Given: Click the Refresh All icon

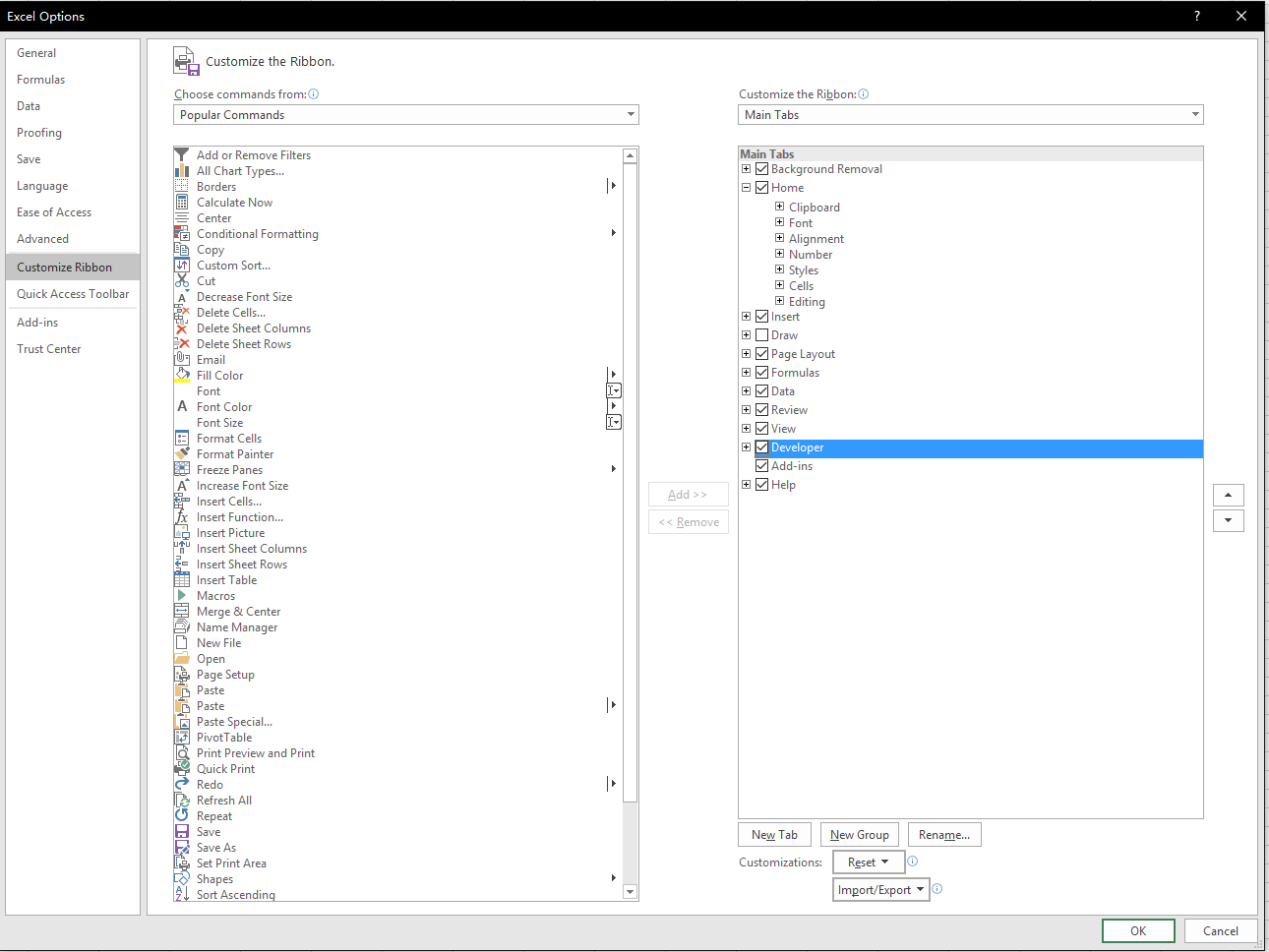Looking at the screenshot, I should pyautogui.click(x=182, y=801).
